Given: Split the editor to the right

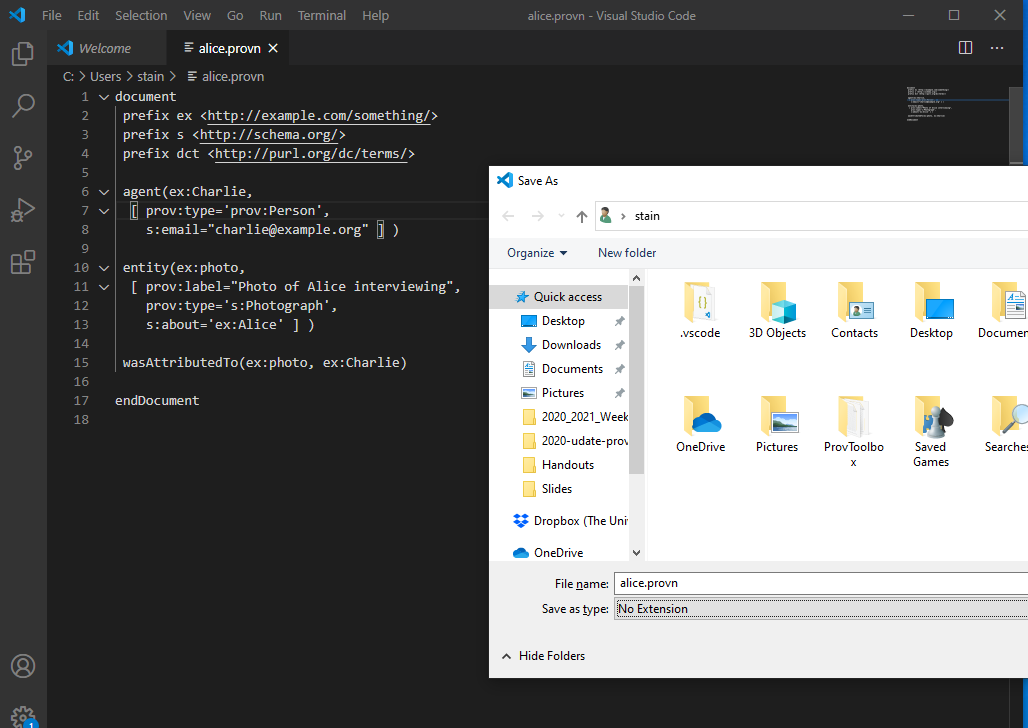Looking at the screenshot, I should click(x=965, y=48).
